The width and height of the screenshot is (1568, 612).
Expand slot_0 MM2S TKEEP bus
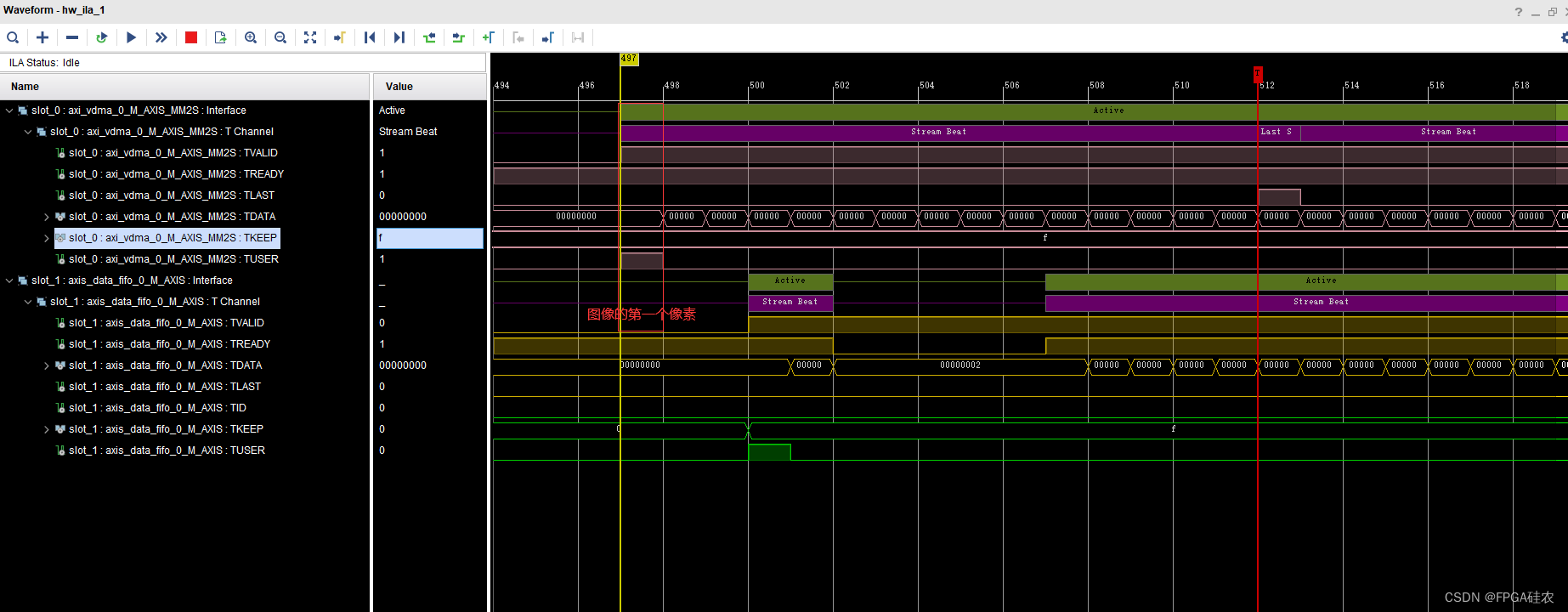47,238
